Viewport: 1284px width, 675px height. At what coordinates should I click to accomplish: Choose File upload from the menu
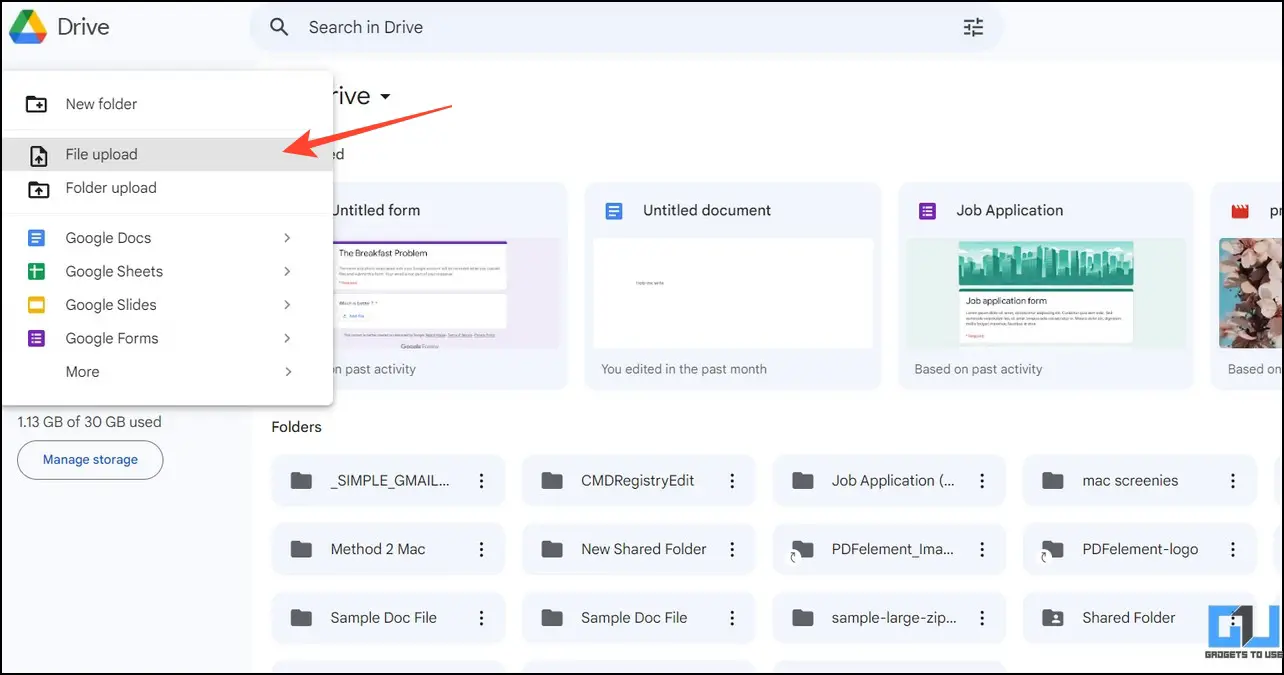coord(167,155)
